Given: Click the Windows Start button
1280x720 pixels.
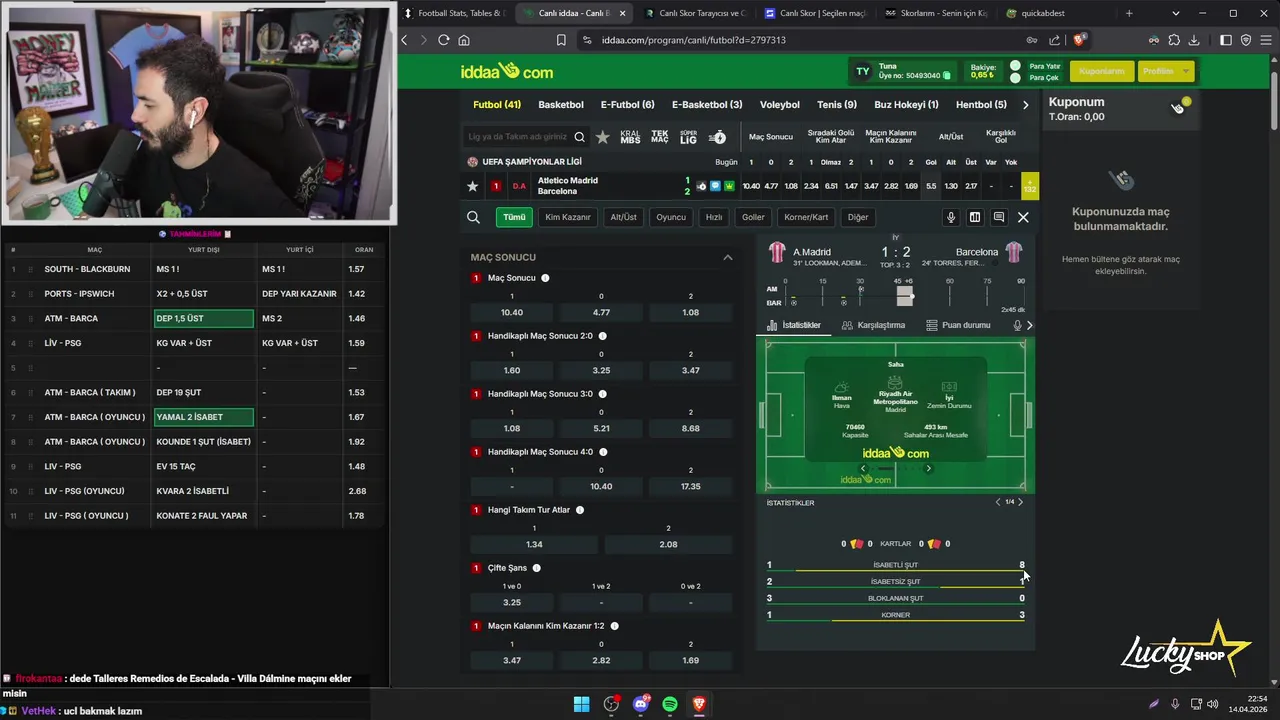Looking at the screenshot, I should 581,704.
